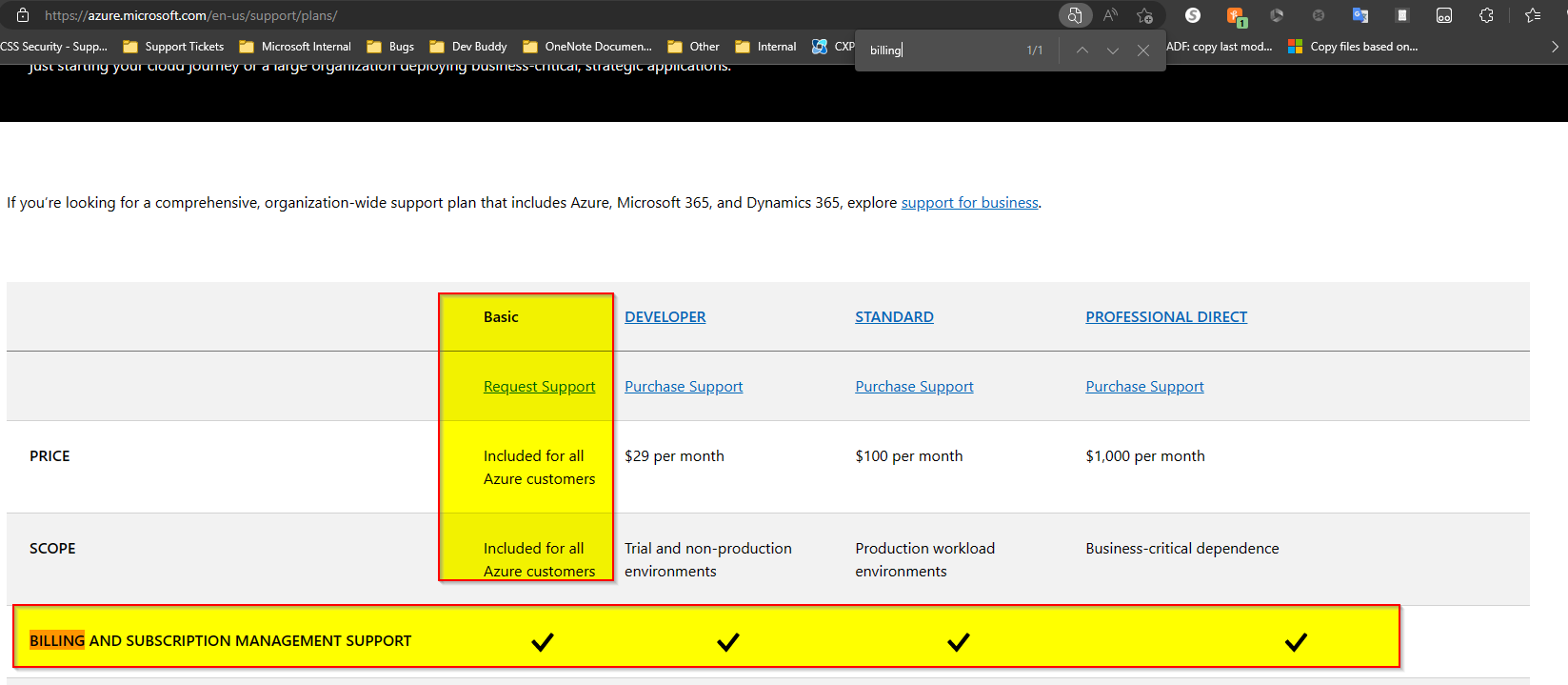Image resolution: width=1568 pixels, height=685 pixels.
Task: Click the SCOPE row label
Action: coord(52,548)
